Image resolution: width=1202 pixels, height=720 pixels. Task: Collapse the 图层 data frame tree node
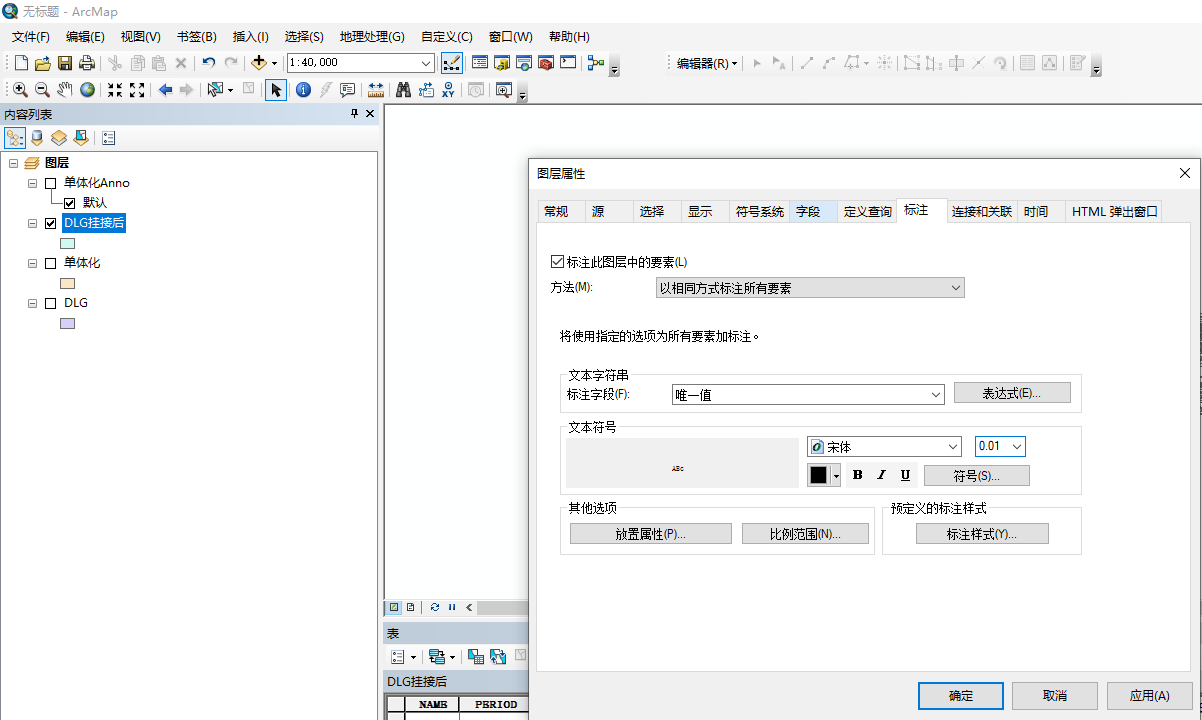point(14,163)
